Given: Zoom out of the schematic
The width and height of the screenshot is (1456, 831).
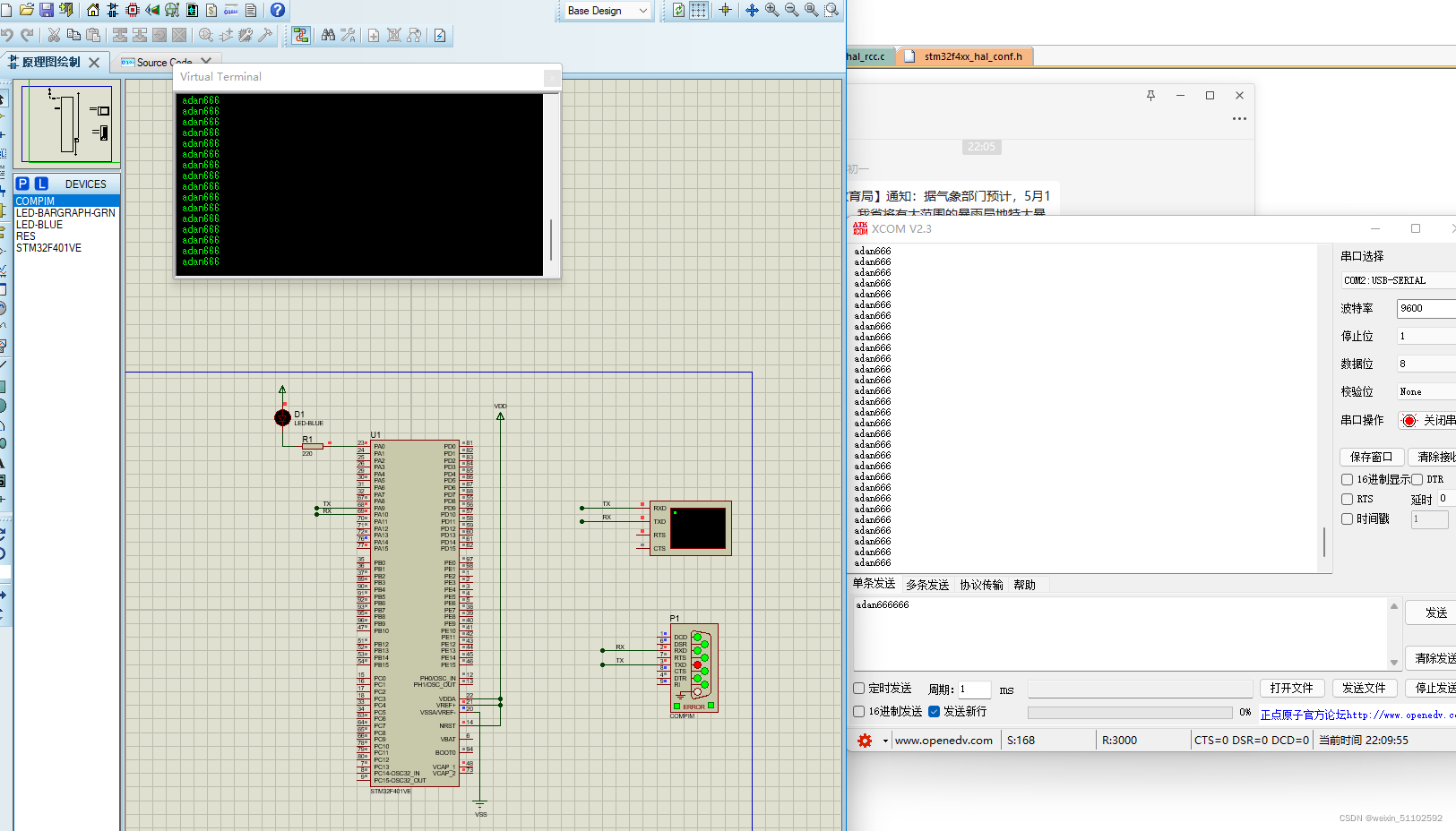Looking at the screenshot, I should pos(791,10).
